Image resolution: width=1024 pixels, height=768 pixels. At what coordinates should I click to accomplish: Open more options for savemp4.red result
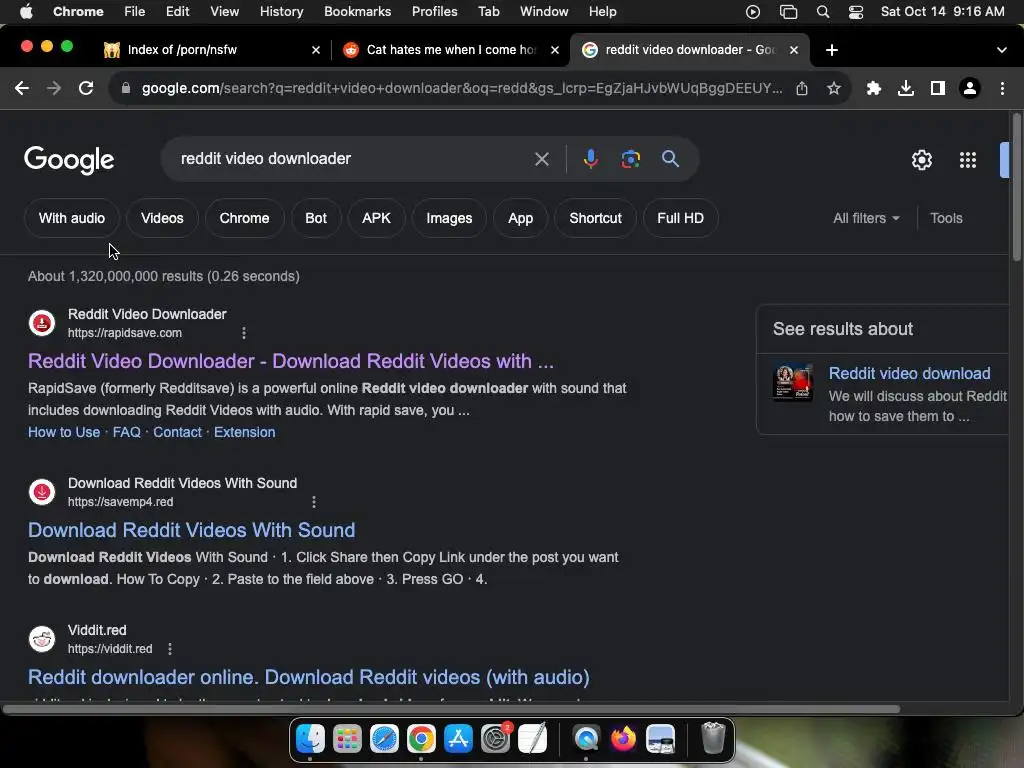[x=313, y=502]
